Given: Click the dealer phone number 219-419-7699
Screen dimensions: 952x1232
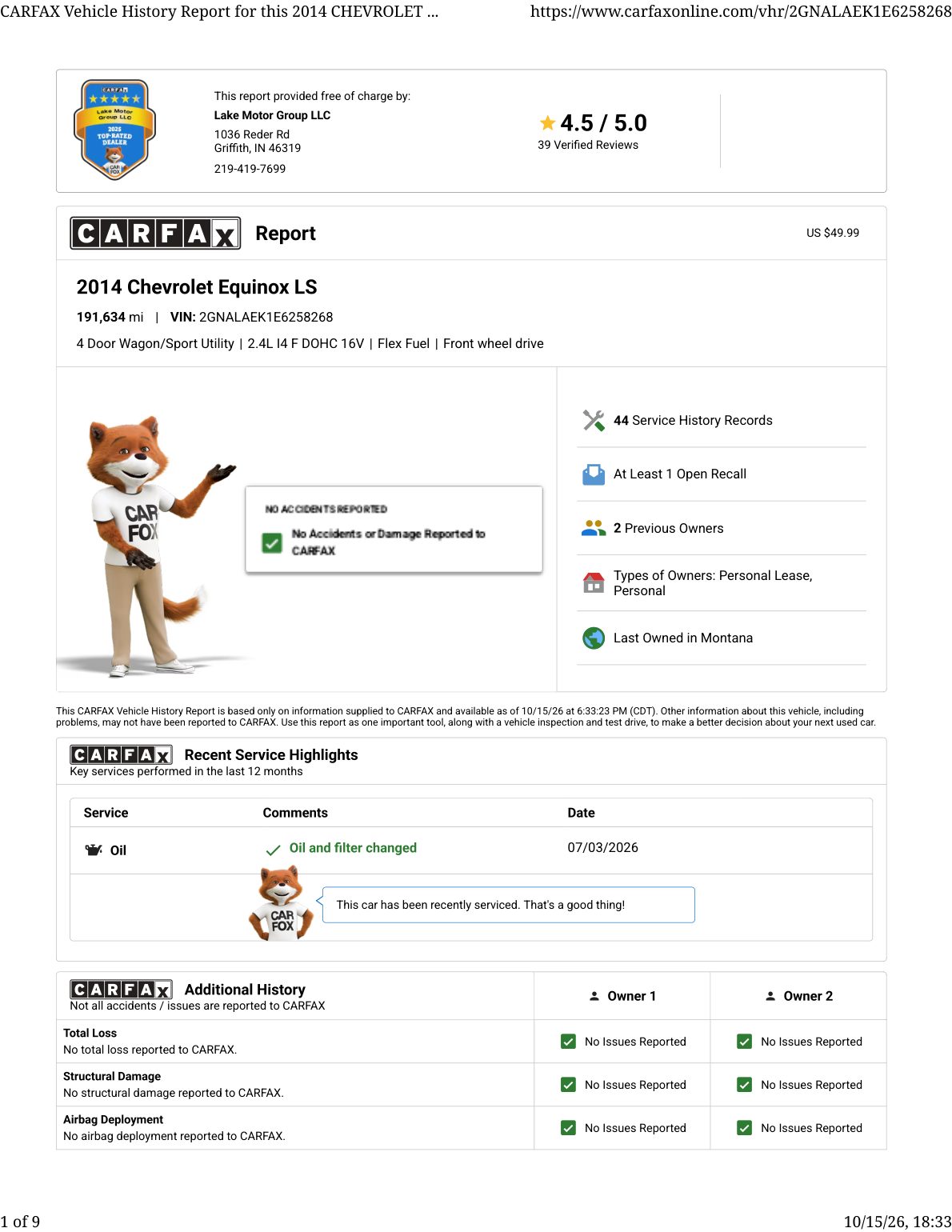Looking at the screenshot, I should (250, 169).
